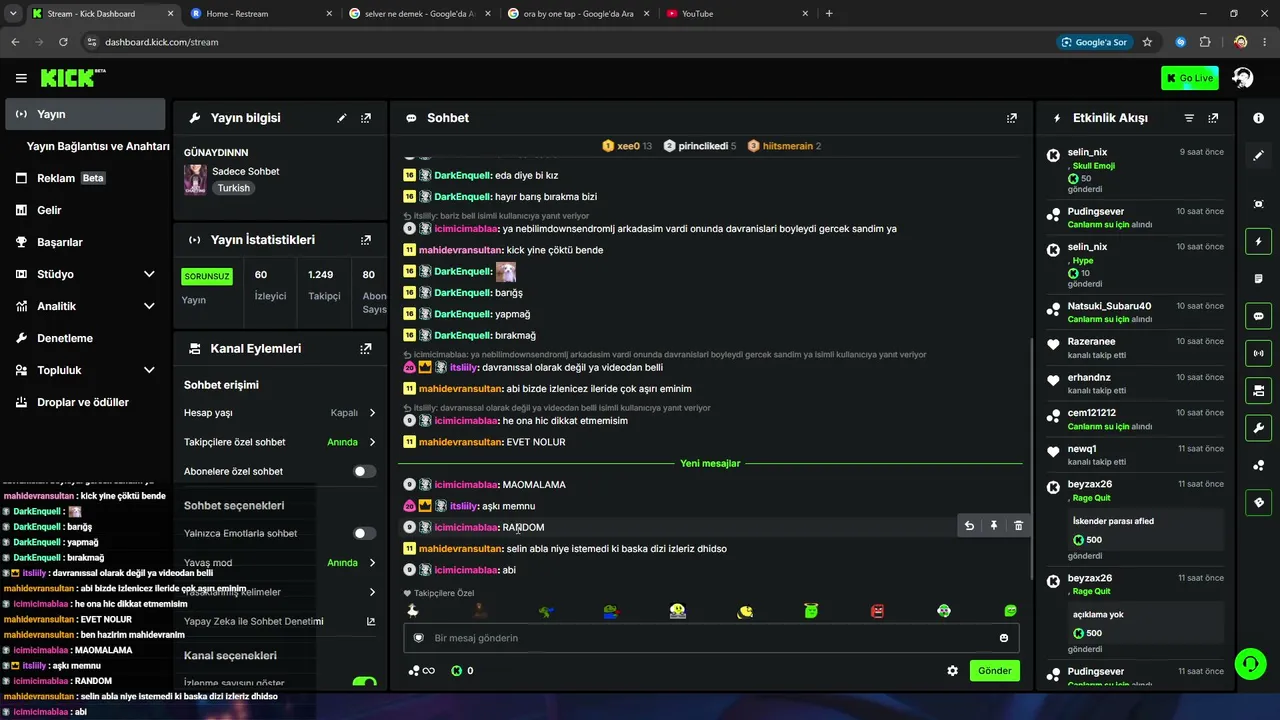Select Yayın in the sidebar
This screenshot has height=720, width=1280.
pos(85,114)
